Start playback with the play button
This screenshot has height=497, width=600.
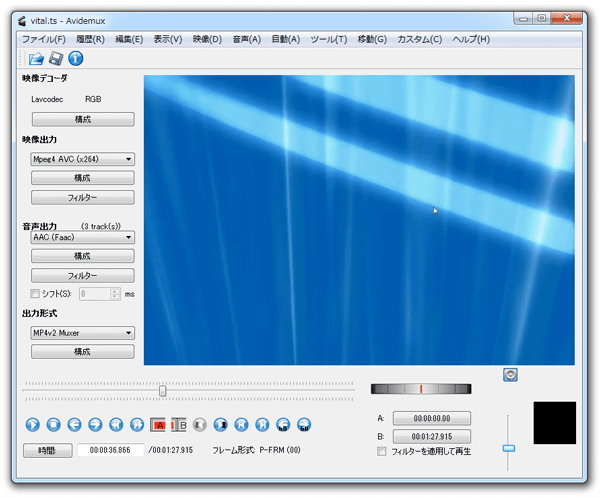coord(33,425)
